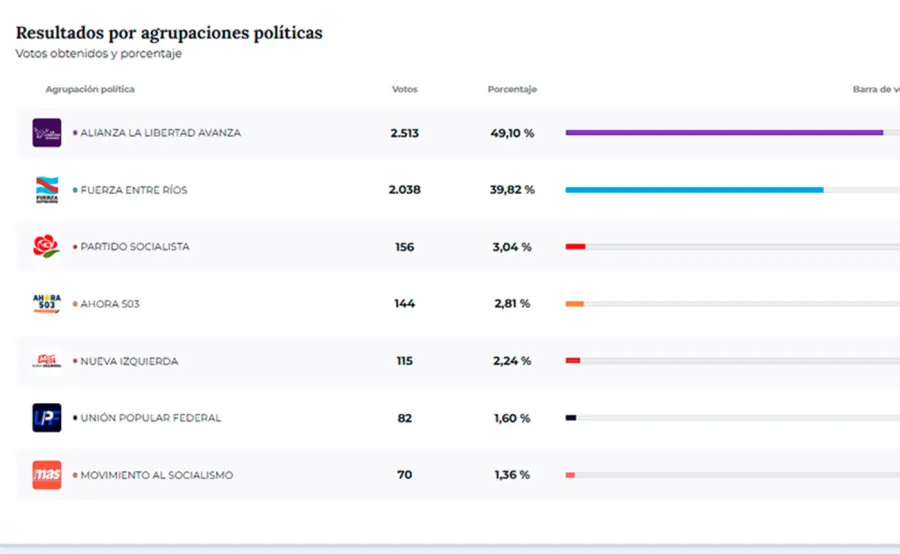Click the Fuerza Entre Ríos party logo
Screen dimensions: 900x554
coord(46,190)
